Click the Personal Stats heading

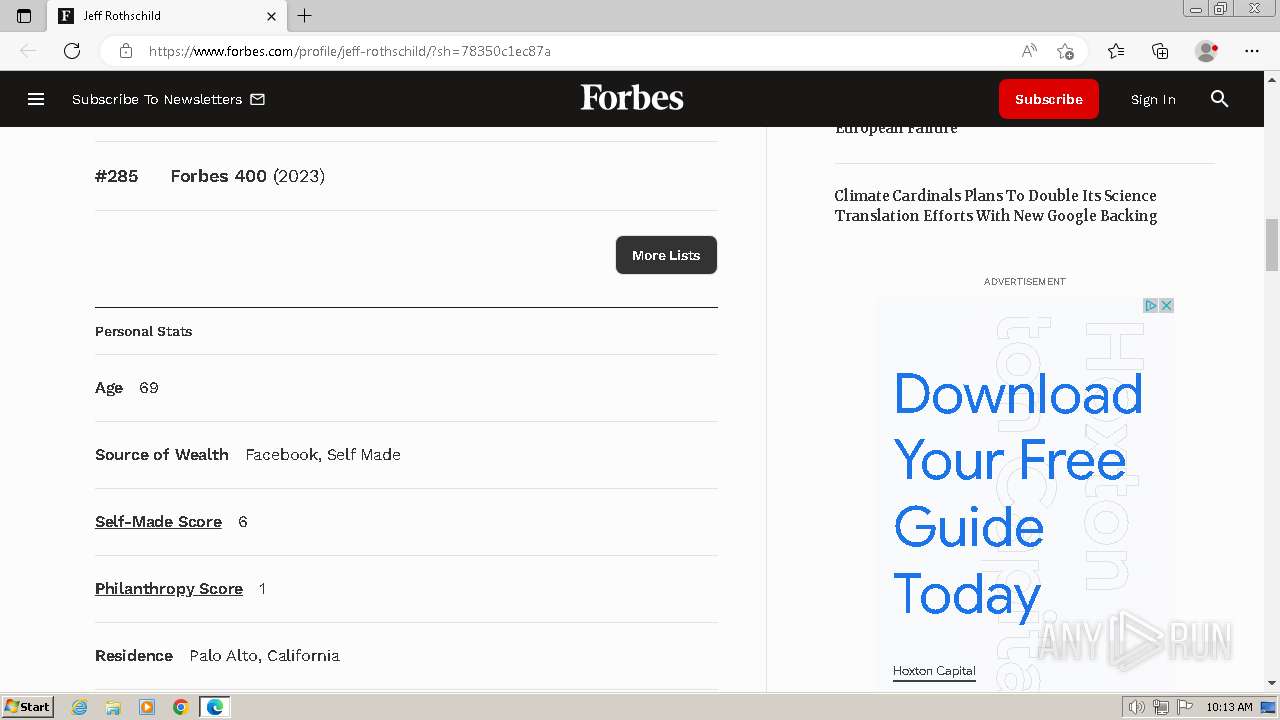point(143,331)
